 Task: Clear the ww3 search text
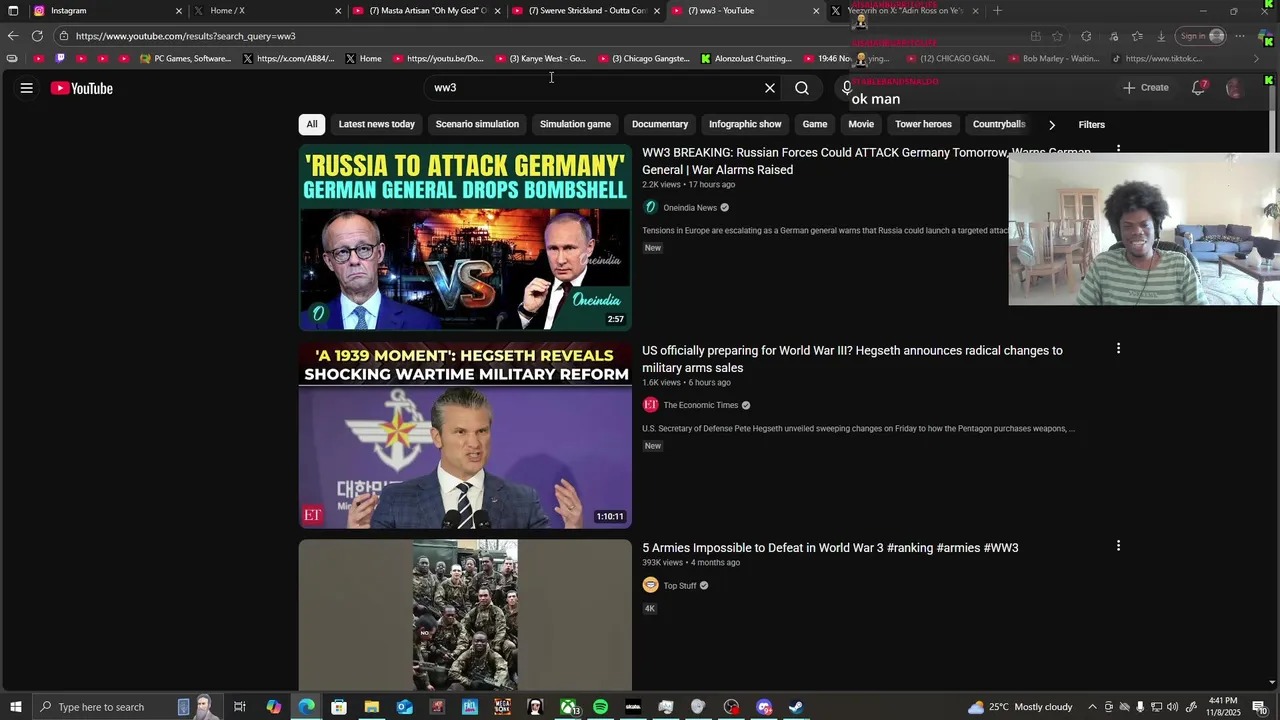(x=770, y=88)
